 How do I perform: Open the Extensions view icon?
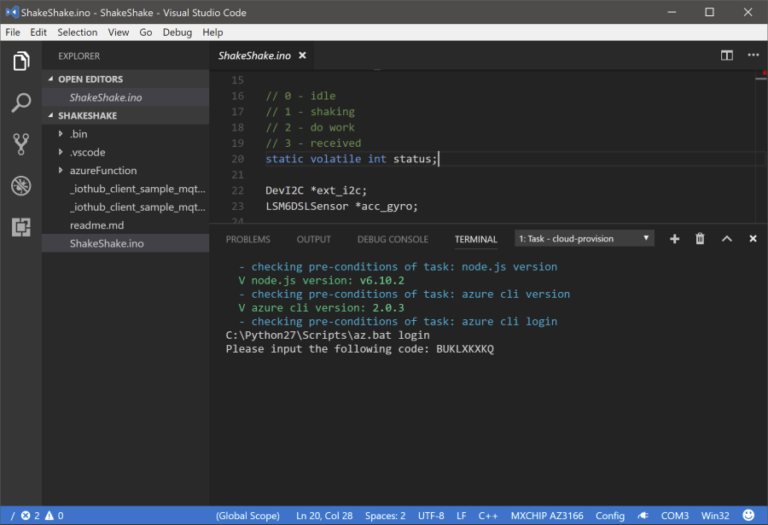(21, 227)
